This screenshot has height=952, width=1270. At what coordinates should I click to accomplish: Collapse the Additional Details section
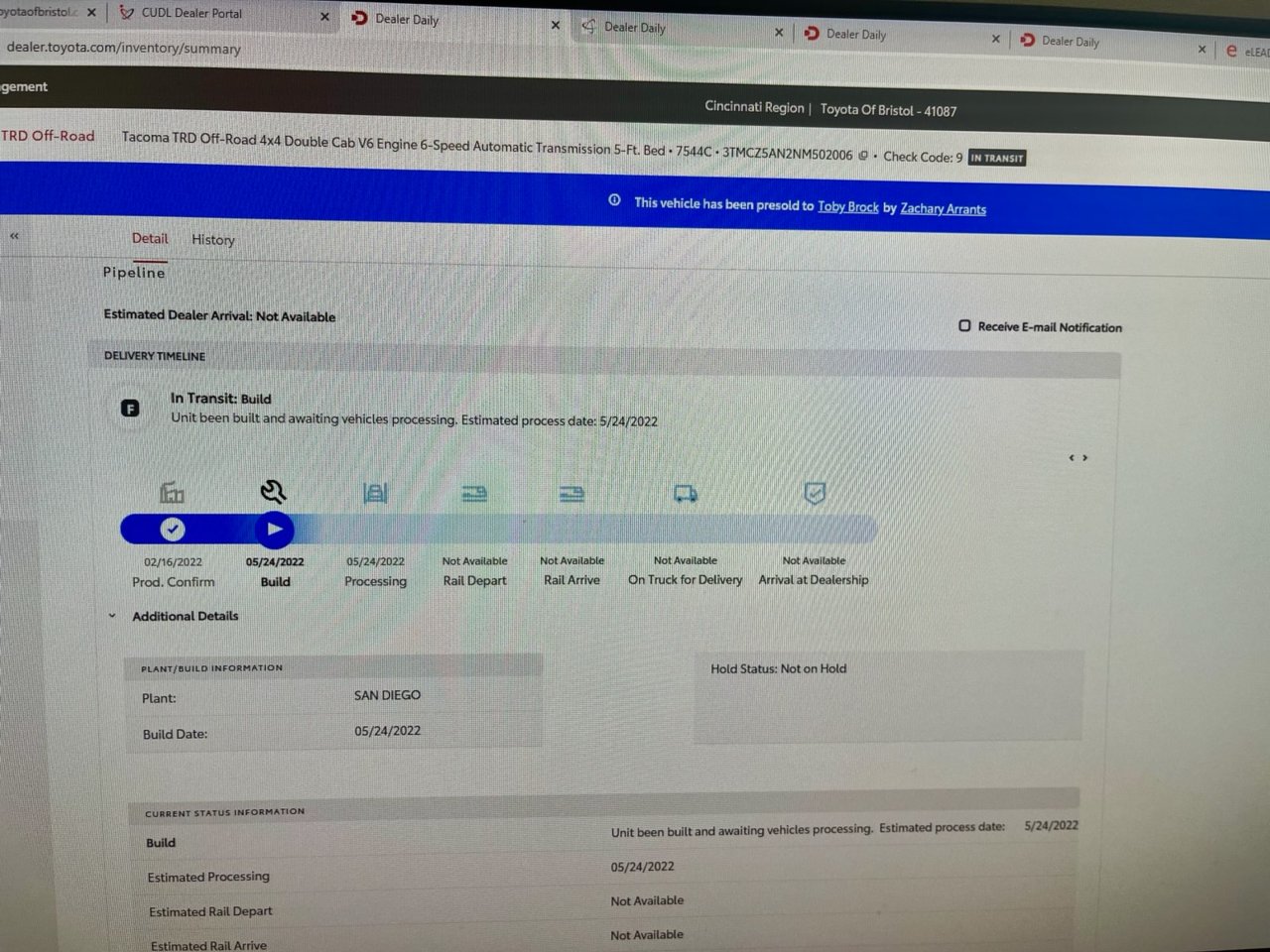(x=112, y=616)
